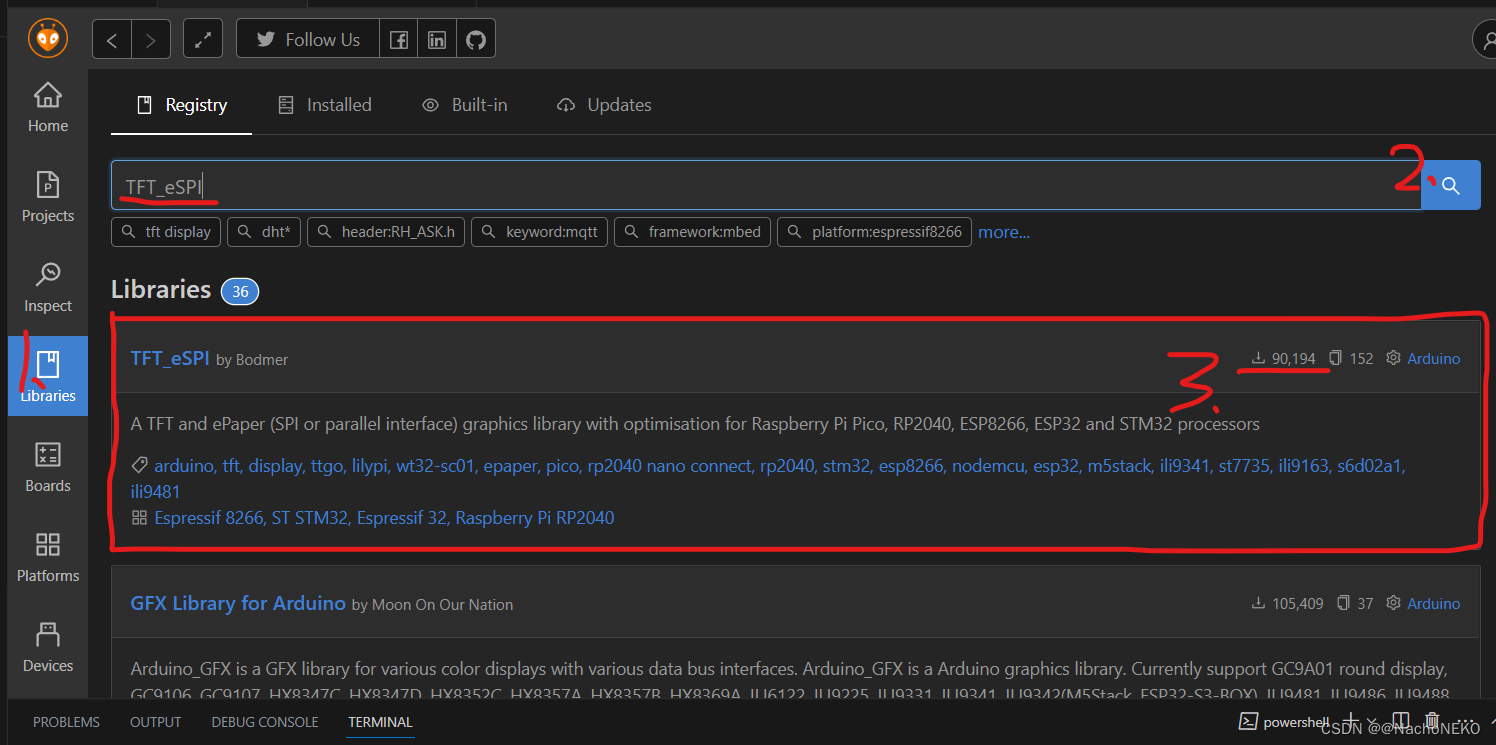
Task: Switch to the Registry tab
Action: click(182, 105)
